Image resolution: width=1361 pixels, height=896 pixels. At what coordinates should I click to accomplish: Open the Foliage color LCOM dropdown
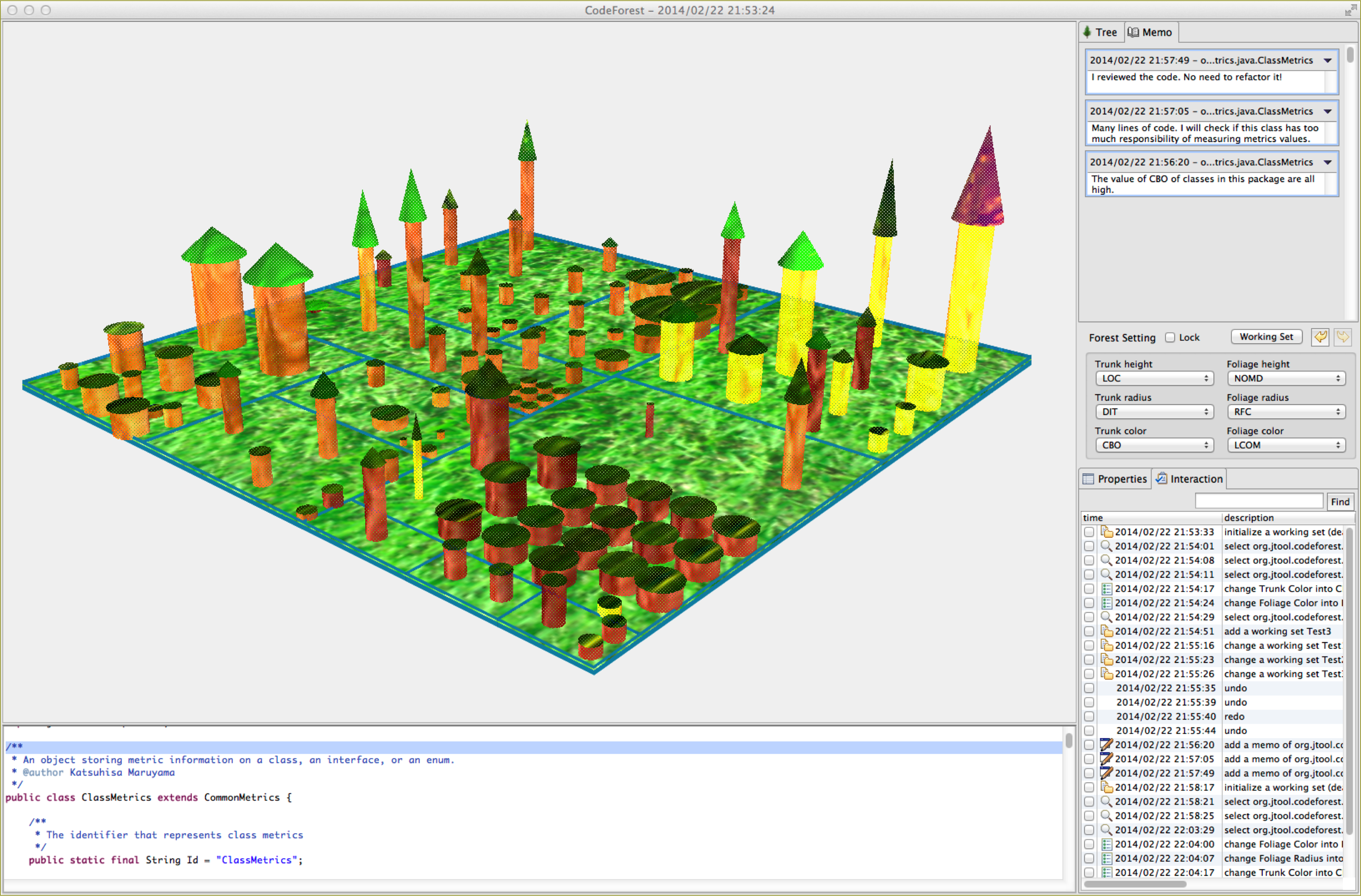pyautogui.click(x=1286, y=445)
